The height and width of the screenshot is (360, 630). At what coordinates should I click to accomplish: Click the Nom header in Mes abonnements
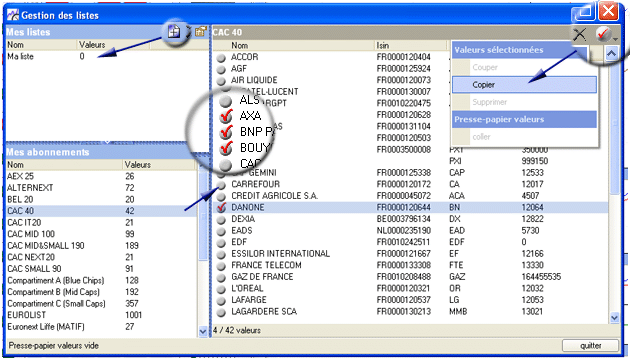[64, 165]
